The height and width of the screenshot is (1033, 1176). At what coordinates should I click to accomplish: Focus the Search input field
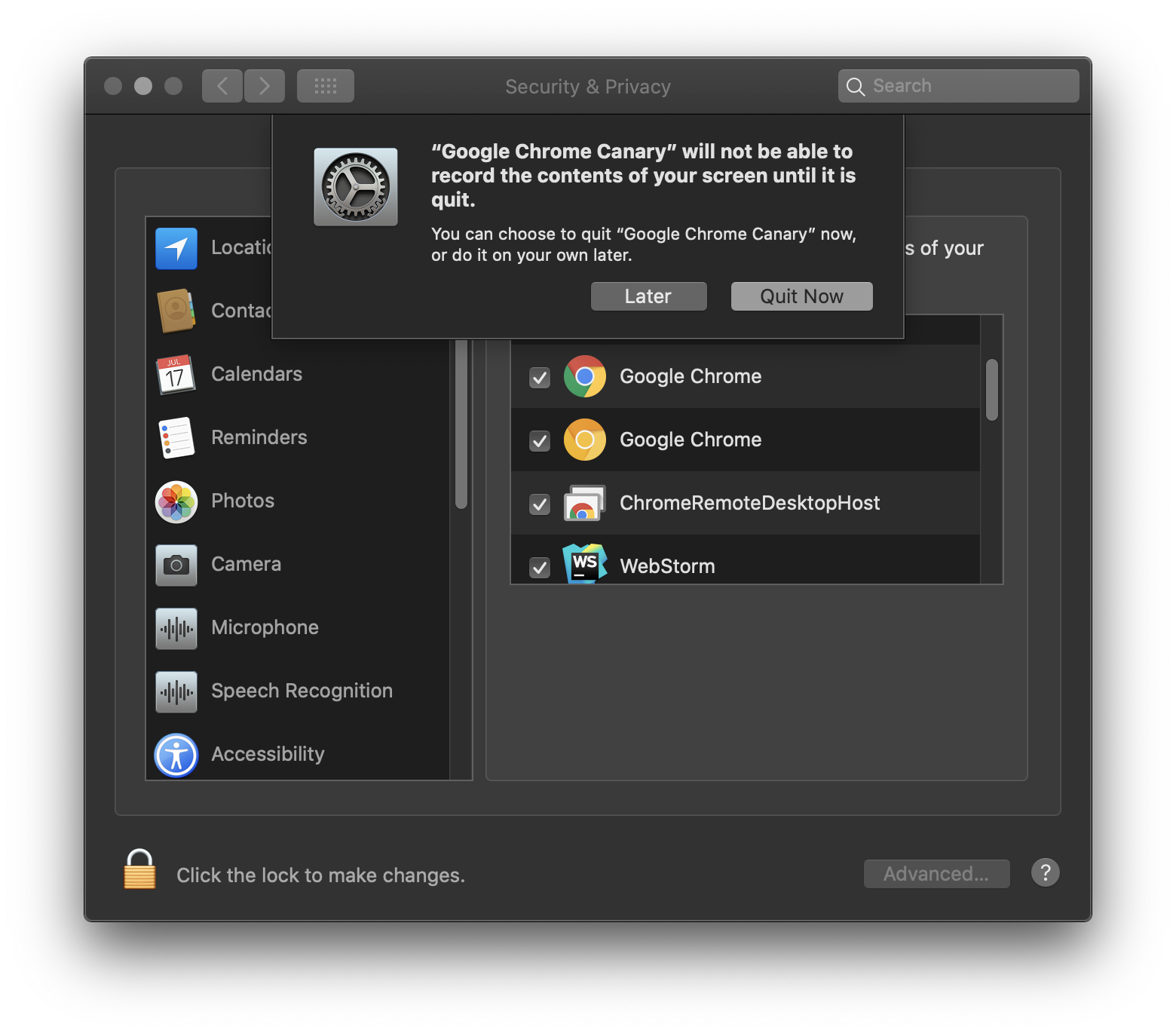(959, 86)
